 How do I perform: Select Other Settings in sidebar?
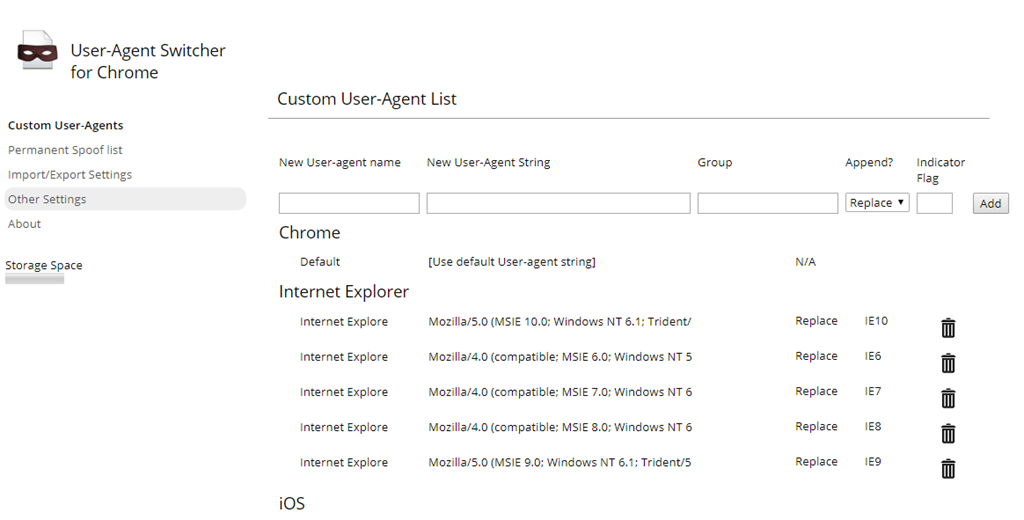pyautogui.click(x=125, y=199)
